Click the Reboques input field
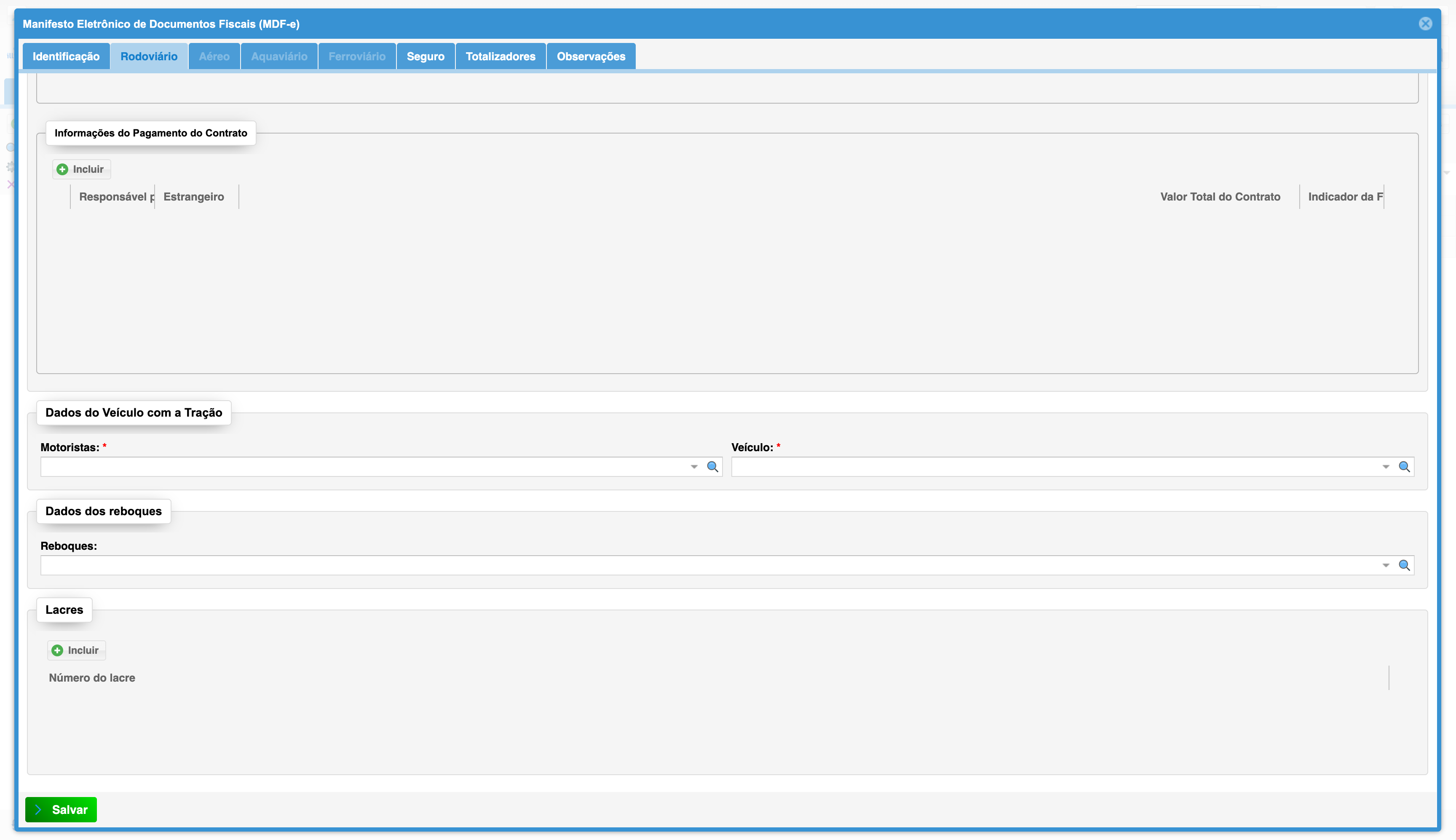 [709, 565]
